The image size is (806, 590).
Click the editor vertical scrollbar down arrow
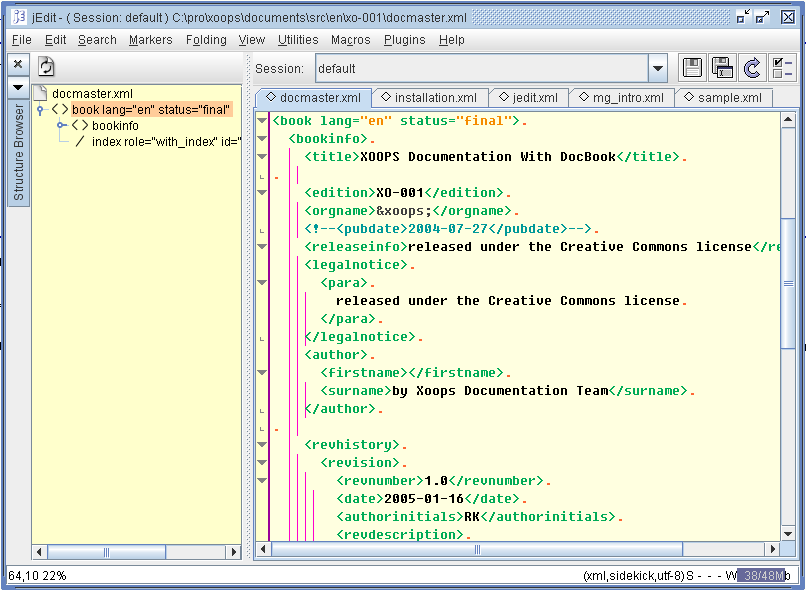(x=788, y=534)
